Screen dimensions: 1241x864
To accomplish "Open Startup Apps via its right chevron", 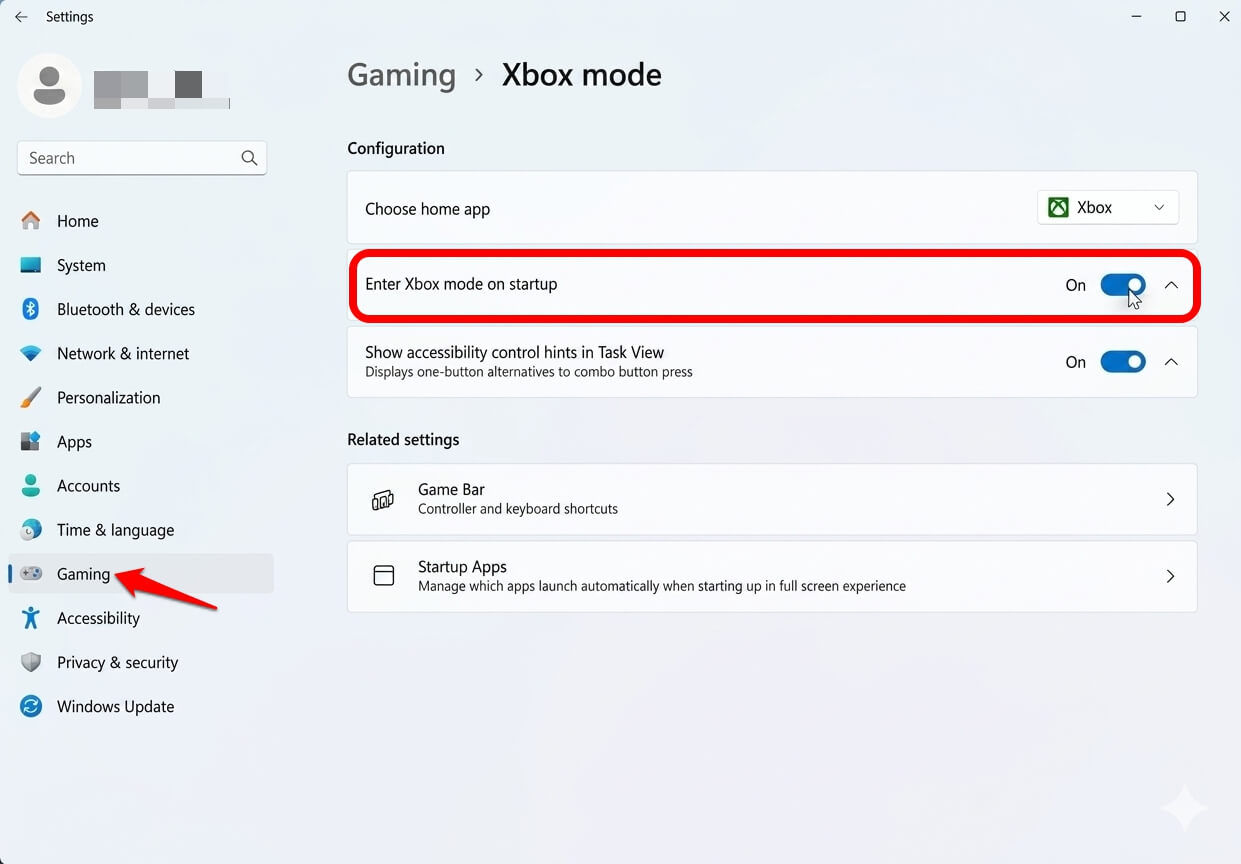I will [x=1170, y=576].
